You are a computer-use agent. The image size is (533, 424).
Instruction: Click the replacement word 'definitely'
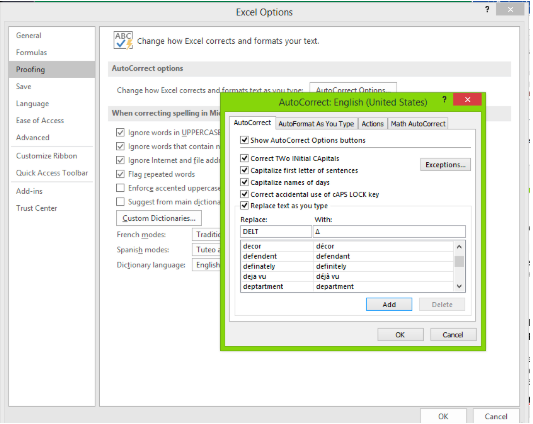click(x=331, y=266)
